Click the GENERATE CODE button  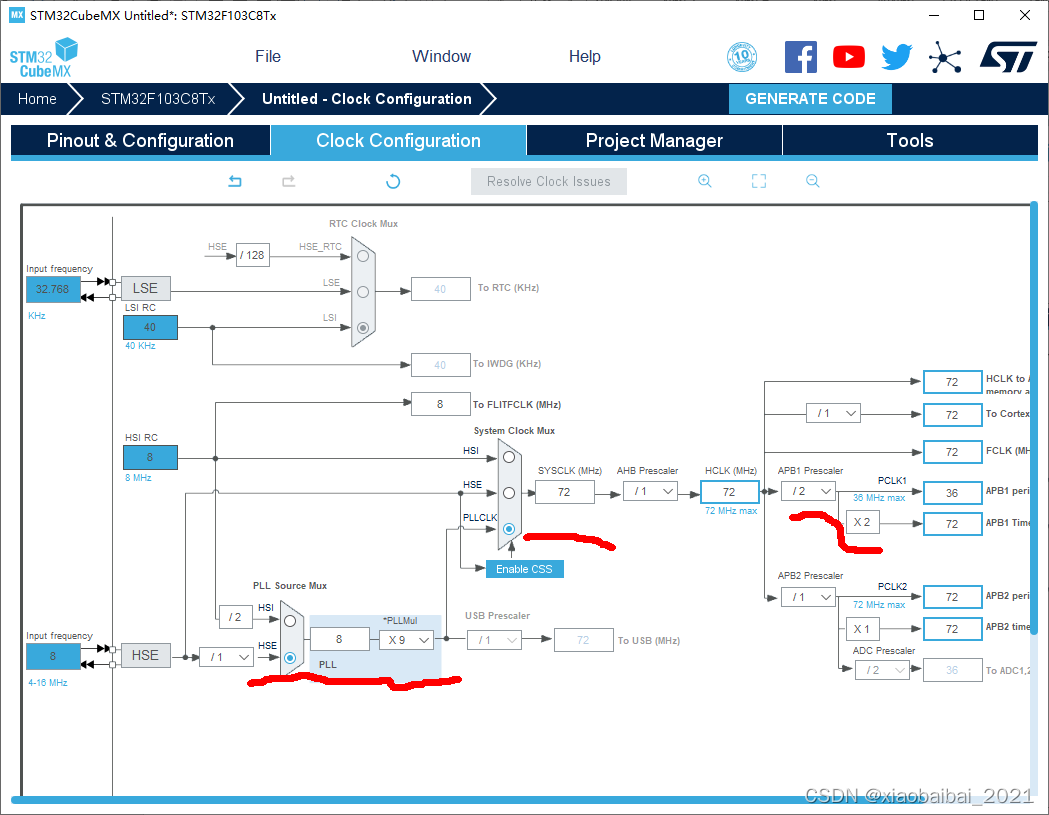[810, 99]
